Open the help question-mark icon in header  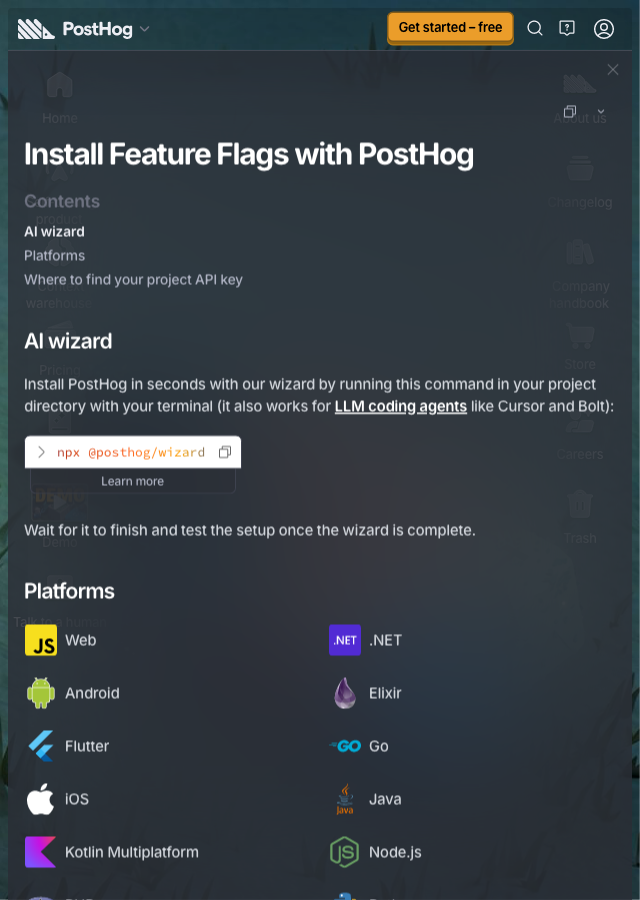[x=567, y=28]
